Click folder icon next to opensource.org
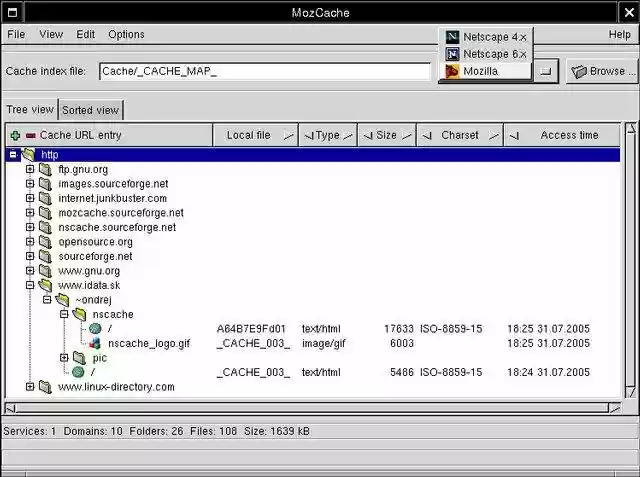This screenshot has height=477, width=640. 45,242
